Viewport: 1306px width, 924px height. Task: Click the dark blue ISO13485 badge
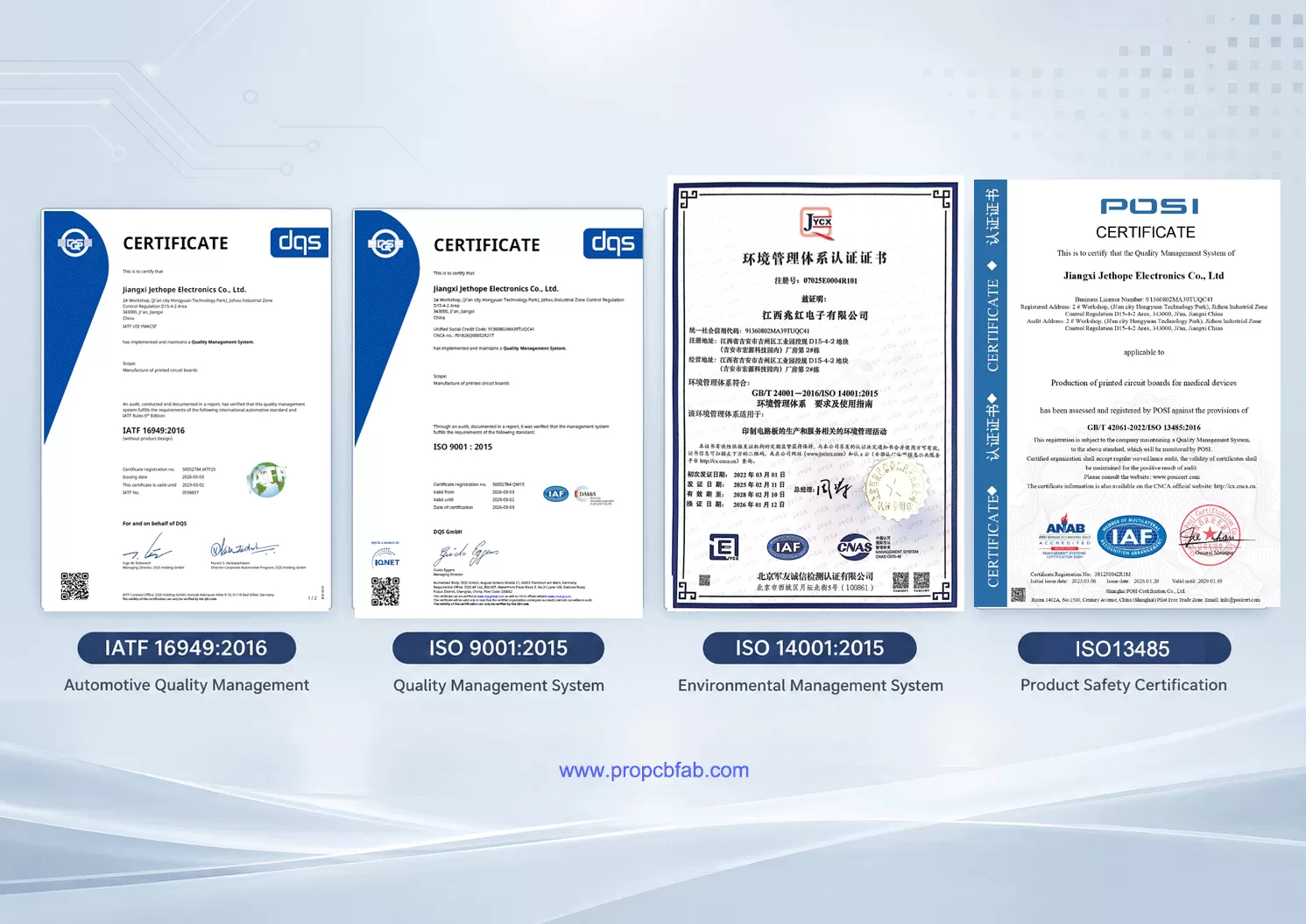click(x=1124, y=649)
